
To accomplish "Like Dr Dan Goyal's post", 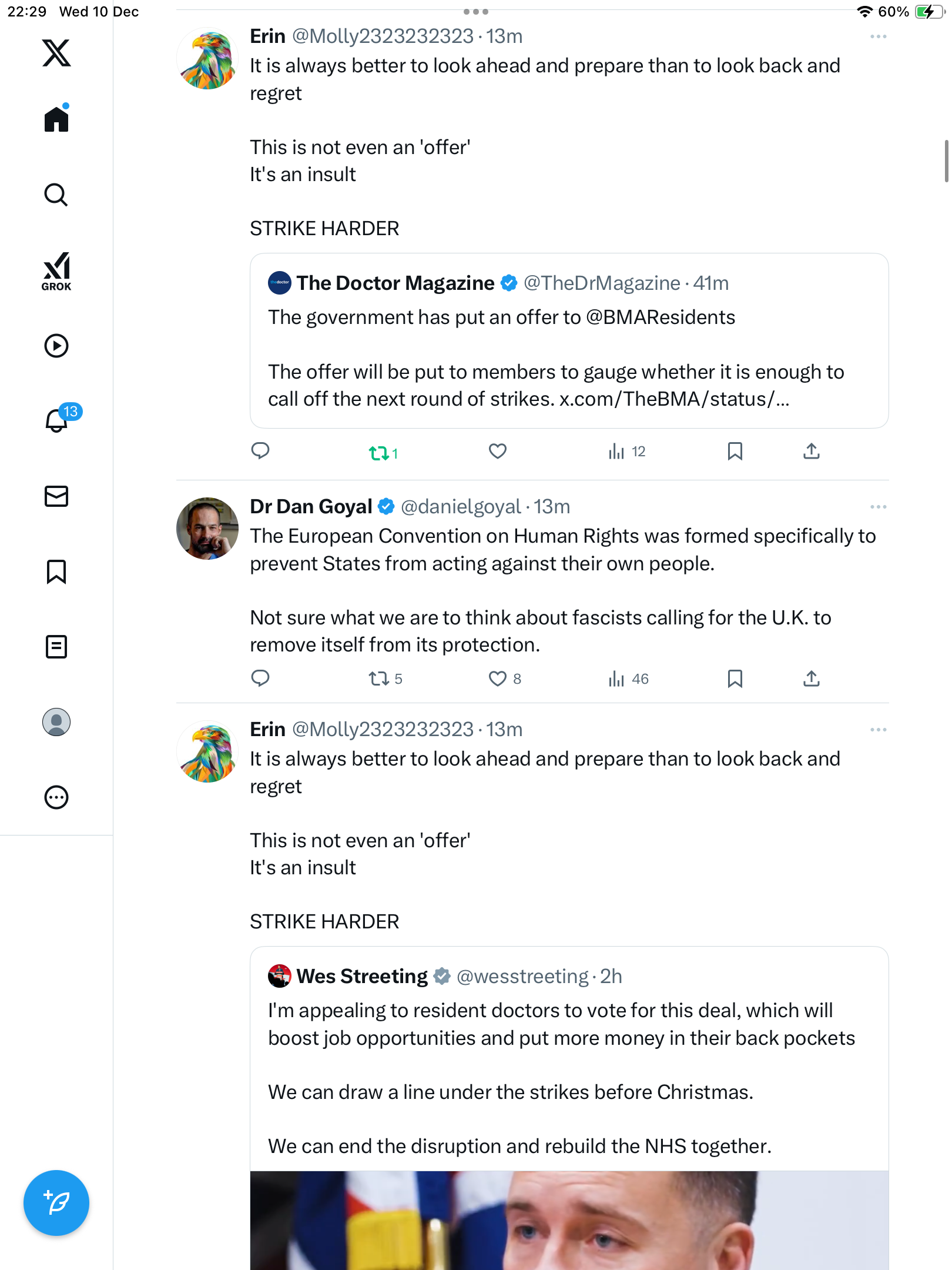I will point(498,679).
